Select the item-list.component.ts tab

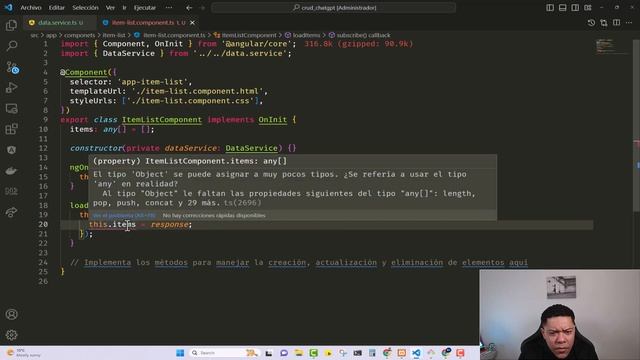(148, 23)
